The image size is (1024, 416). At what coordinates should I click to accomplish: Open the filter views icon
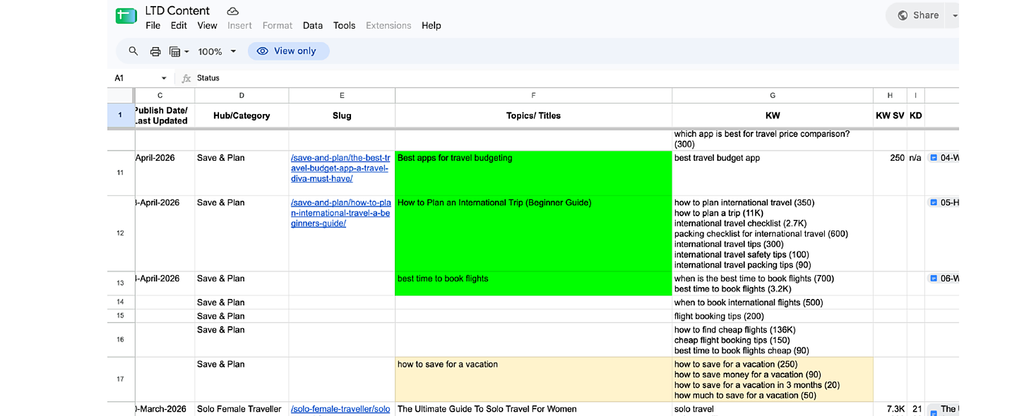(174, 51)
